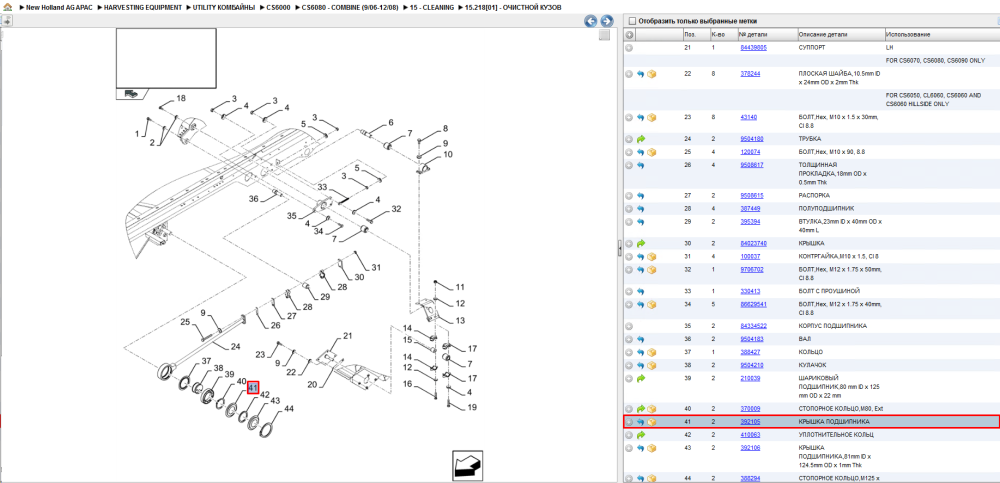Image resolution: width=1000 pixels, height=483 pixels.
Task: Click the green arrow icon in row 30
Action: click(x=640, y=243)
